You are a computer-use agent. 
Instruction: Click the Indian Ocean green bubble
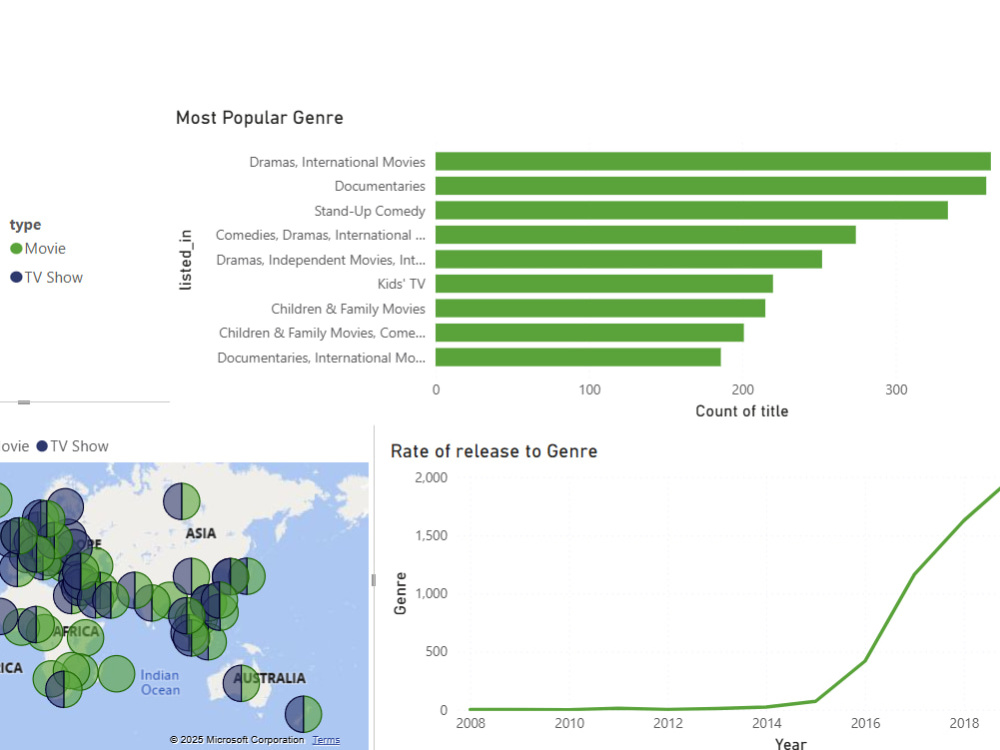click(117, 673)
